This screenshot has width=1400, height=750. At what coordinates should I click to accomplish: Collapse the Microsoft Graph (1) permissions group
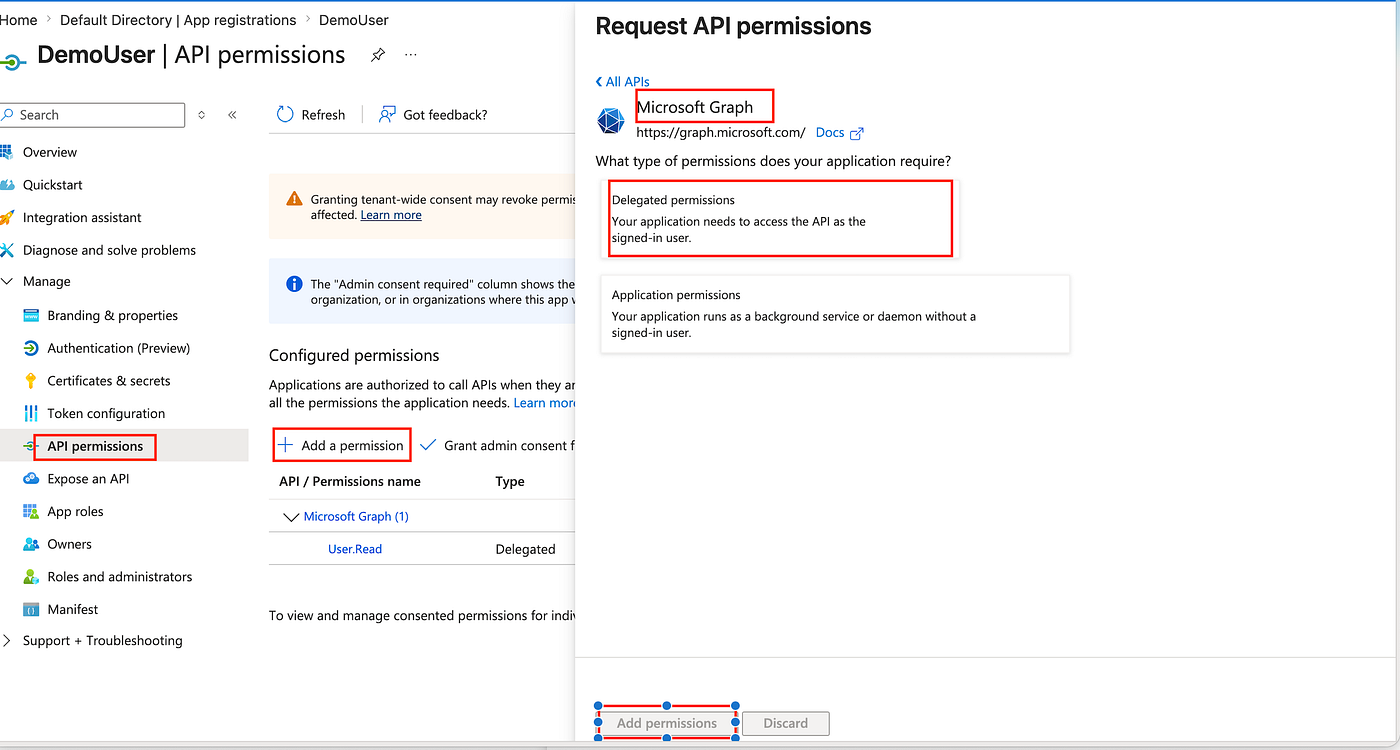(292, 517)
